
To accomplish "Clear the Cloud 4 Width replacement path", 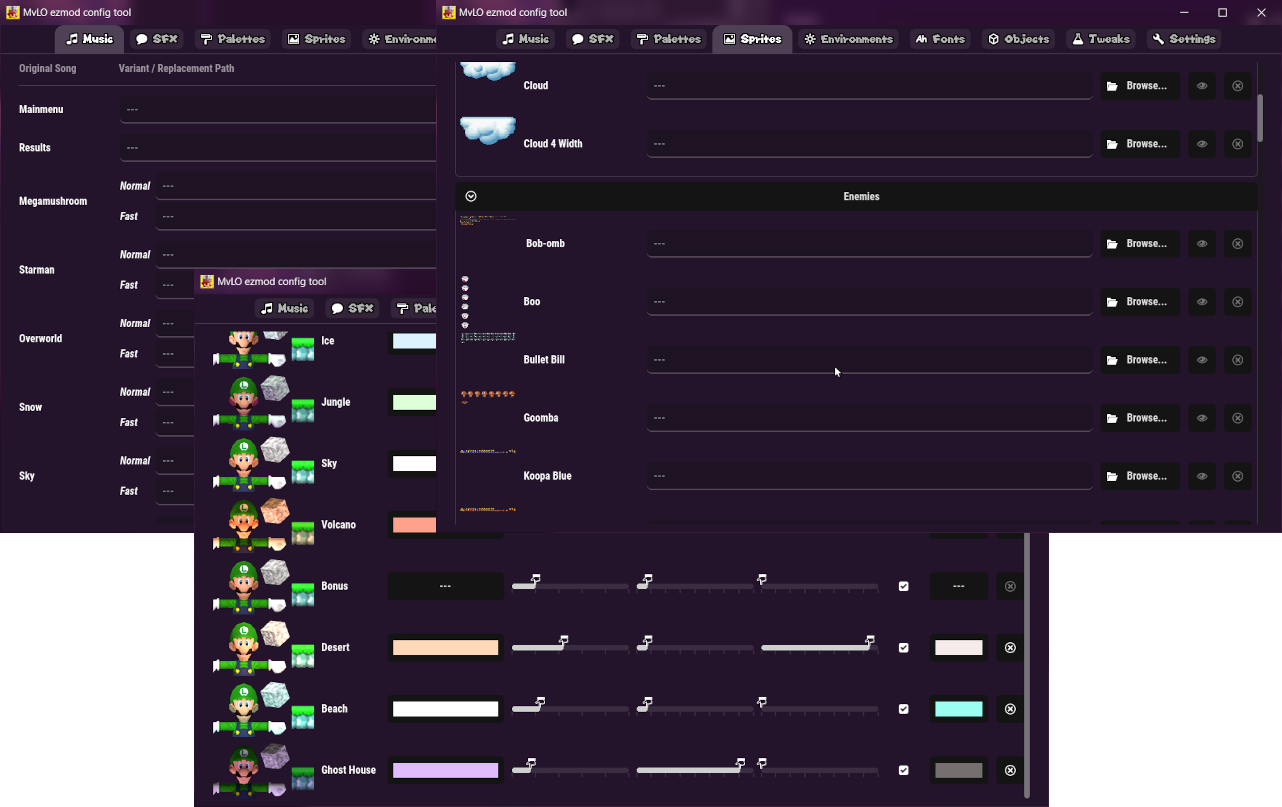I will pos(1237,144).
